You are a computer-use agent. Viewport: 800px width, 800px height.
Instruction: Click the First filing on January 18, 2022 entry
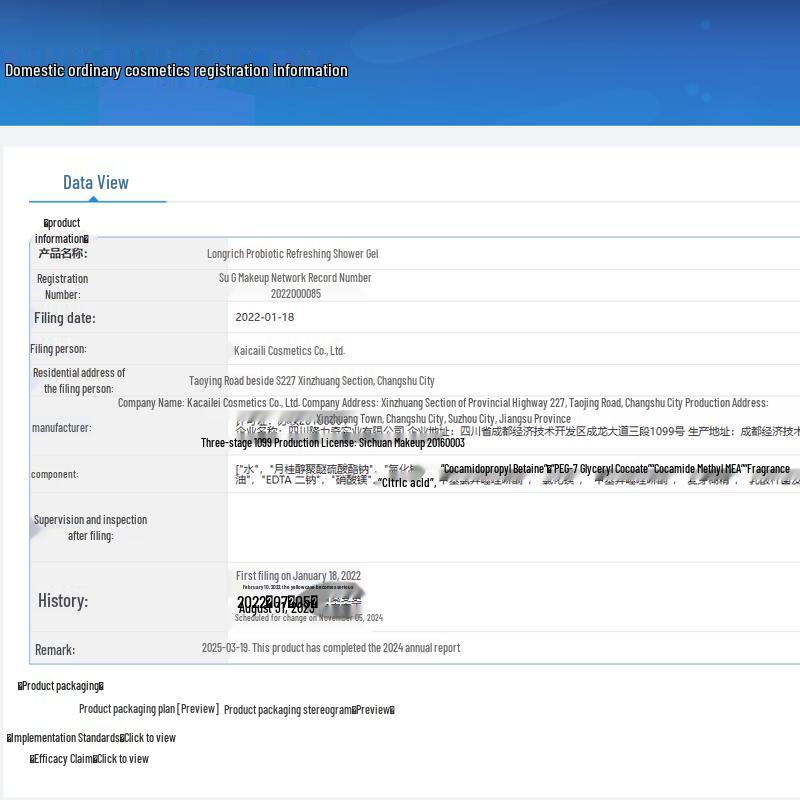tap(298, 576)
